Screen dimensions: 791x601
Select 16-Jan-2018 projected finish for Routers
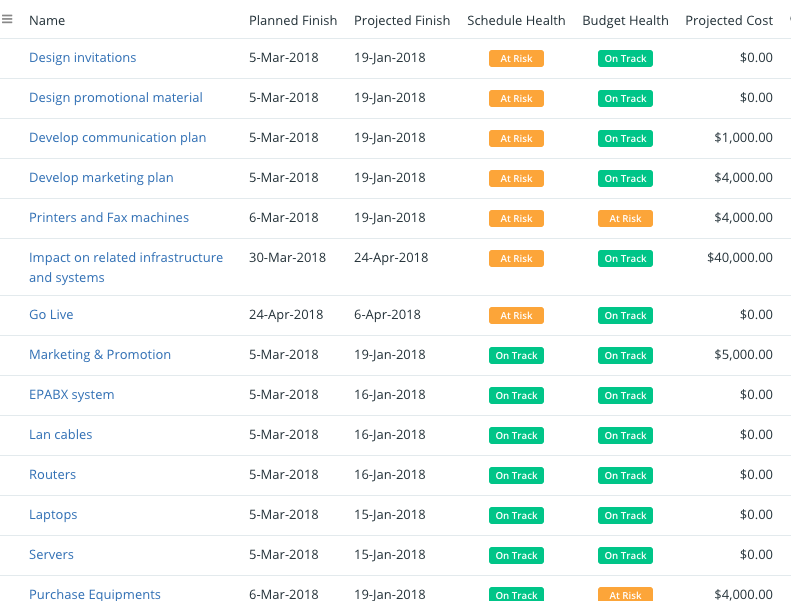click(x=389, y=474)
